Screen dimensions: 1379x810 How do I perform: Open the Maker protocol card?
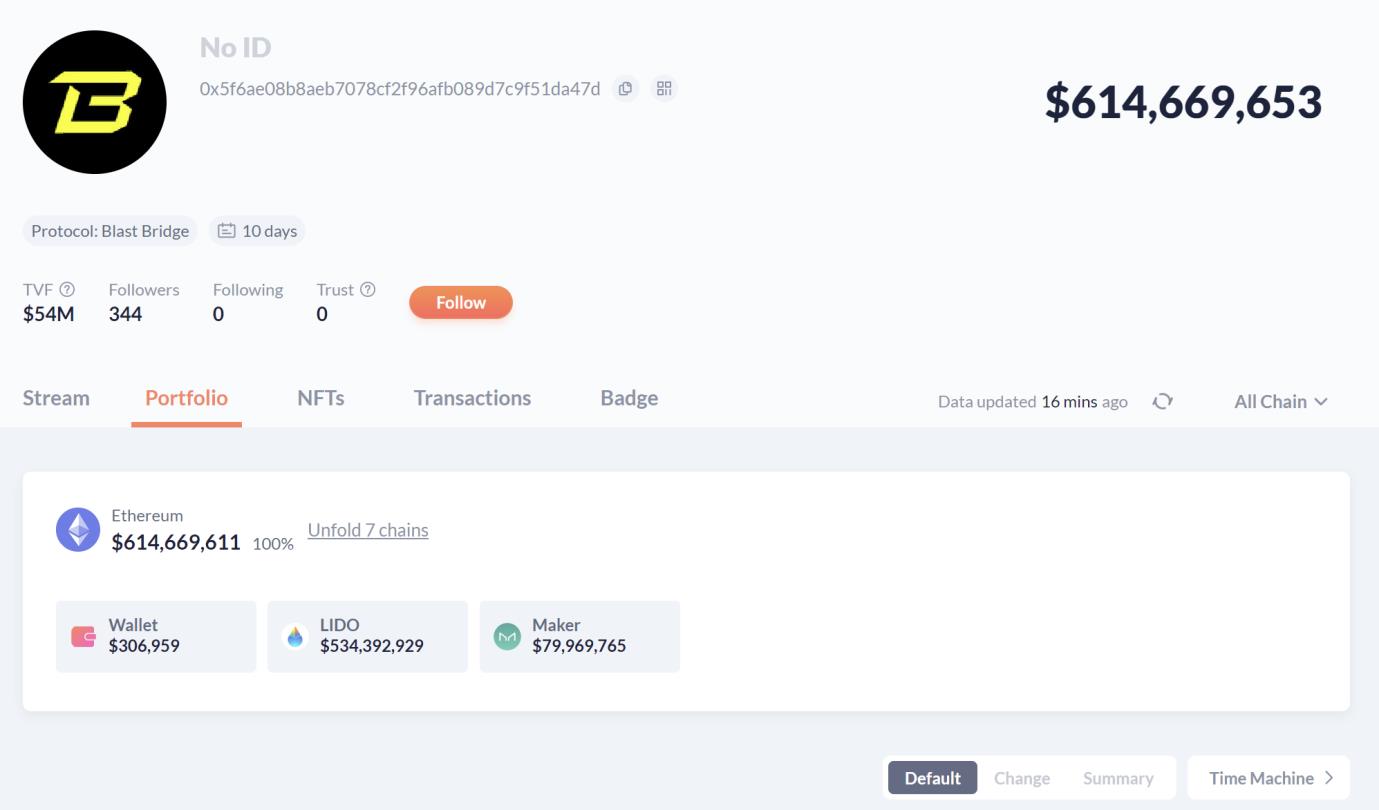pos(580,636)
